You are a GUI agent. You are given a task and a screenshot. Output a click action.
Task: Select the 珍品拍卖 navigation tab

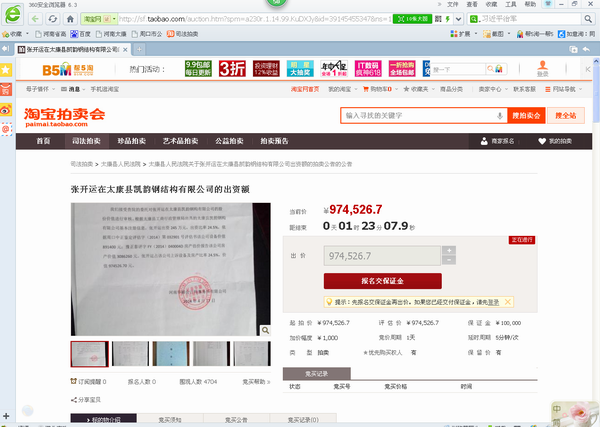132,141
